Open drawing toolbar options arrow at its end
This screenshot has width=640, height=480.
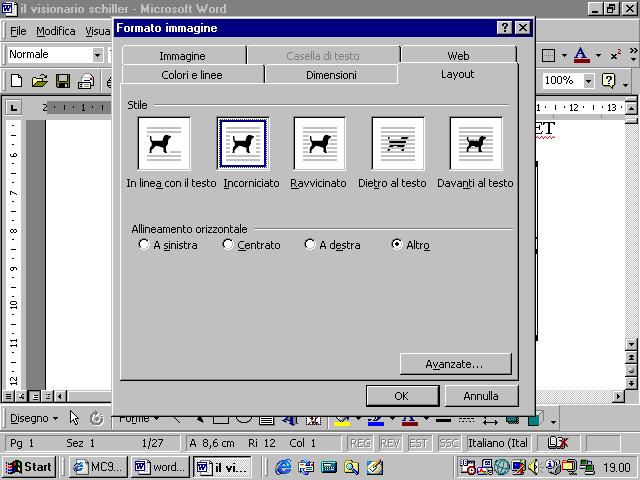(x=553, y=422)
